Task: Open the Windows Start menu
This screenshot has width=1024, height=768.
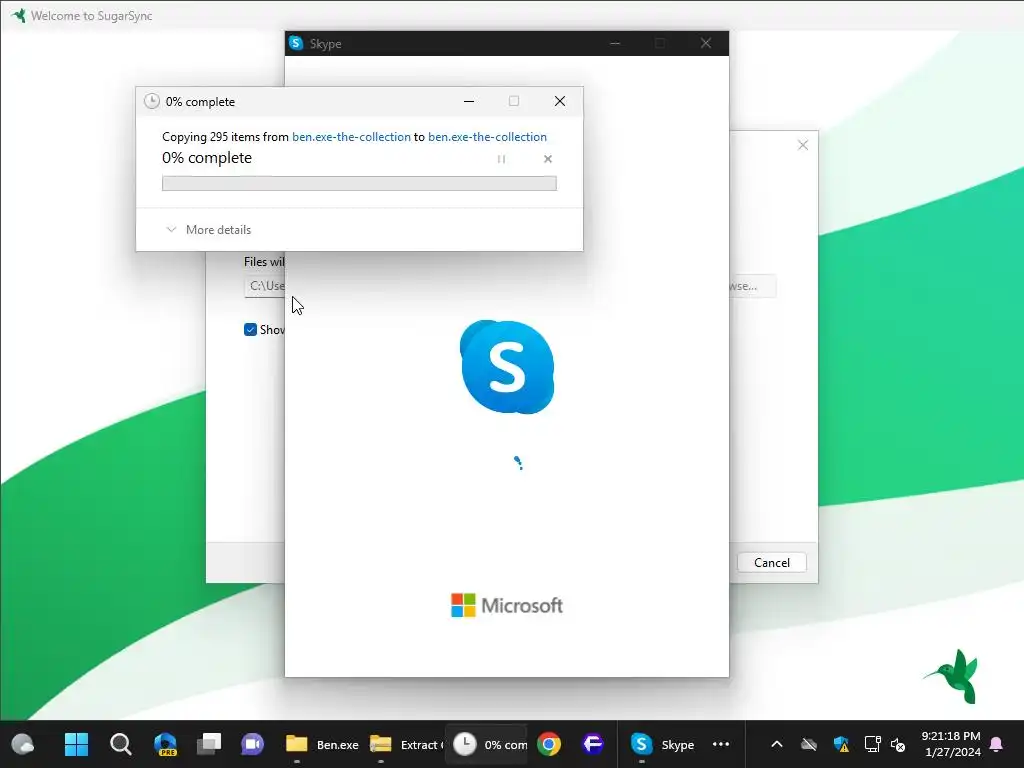Action: [76, 744]
